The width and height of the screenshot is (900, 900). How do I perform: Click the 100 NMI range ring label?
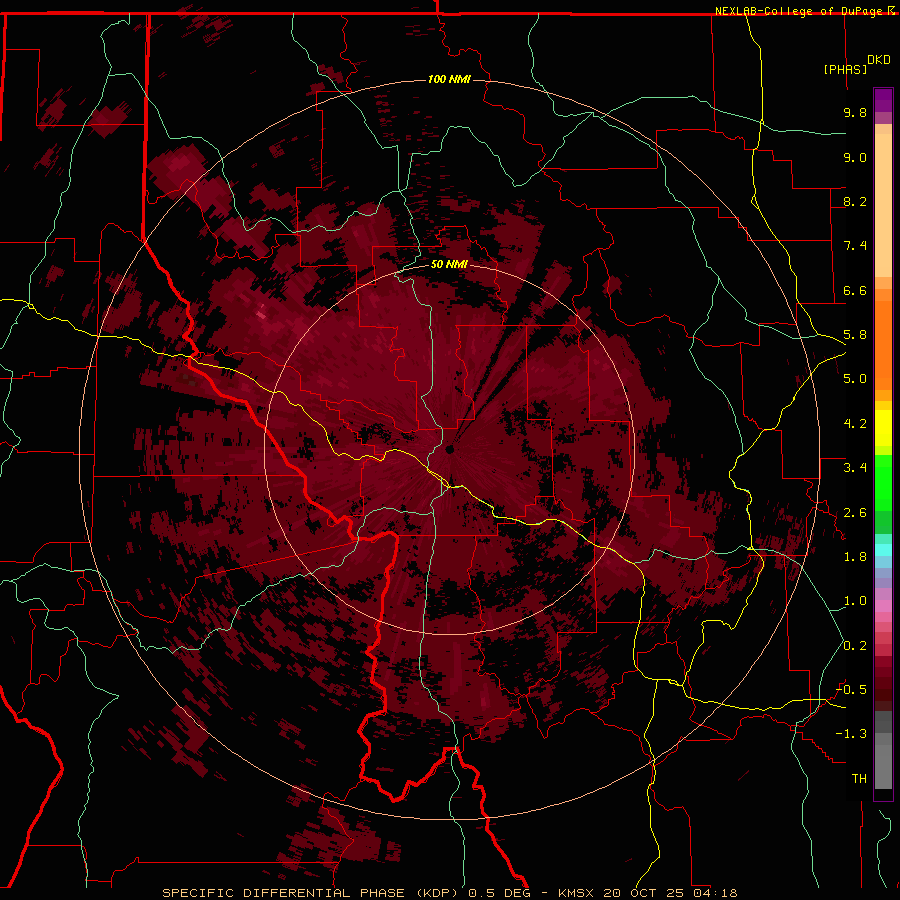click(x=449, y=79)
